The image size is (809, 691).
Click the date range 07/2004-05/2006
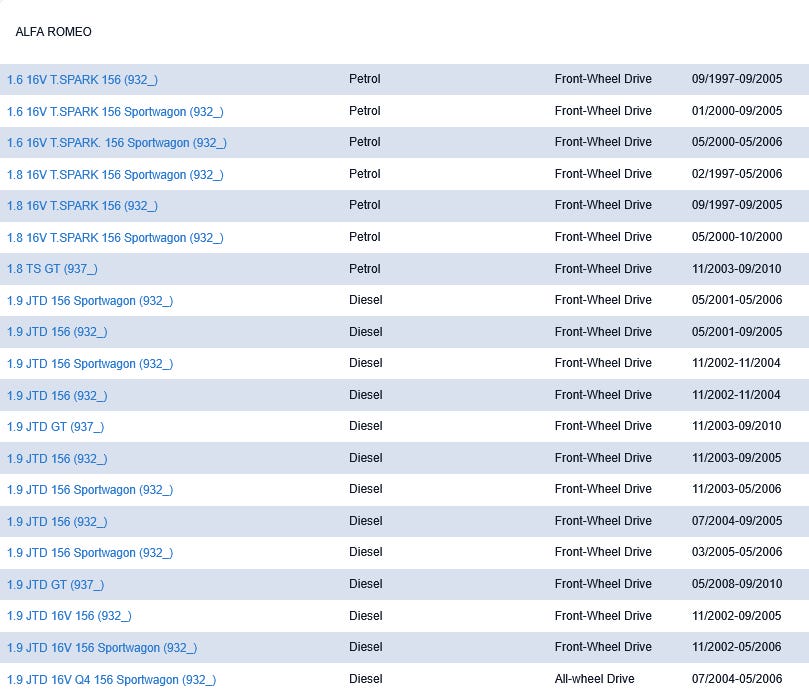pos(737,678)
